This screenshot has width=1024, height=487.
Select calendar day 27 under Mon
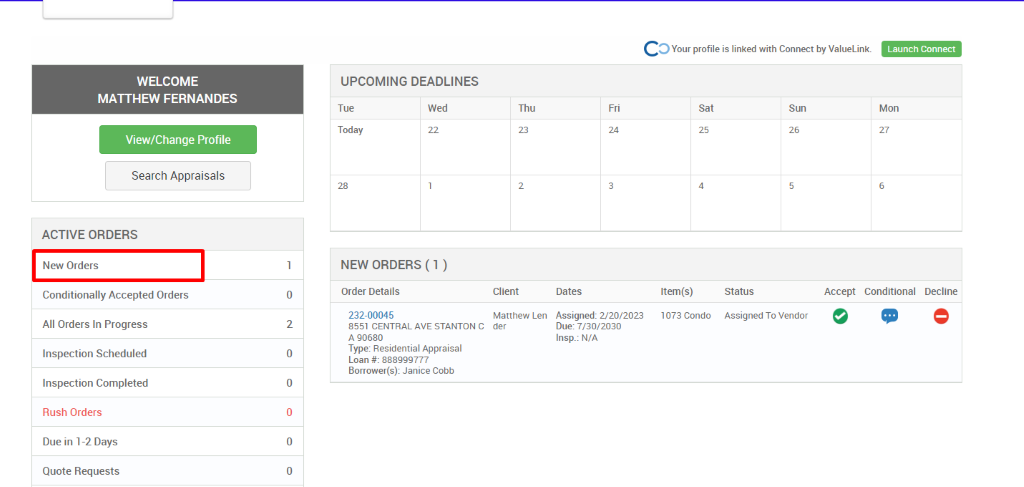click(x=916, y=147)
